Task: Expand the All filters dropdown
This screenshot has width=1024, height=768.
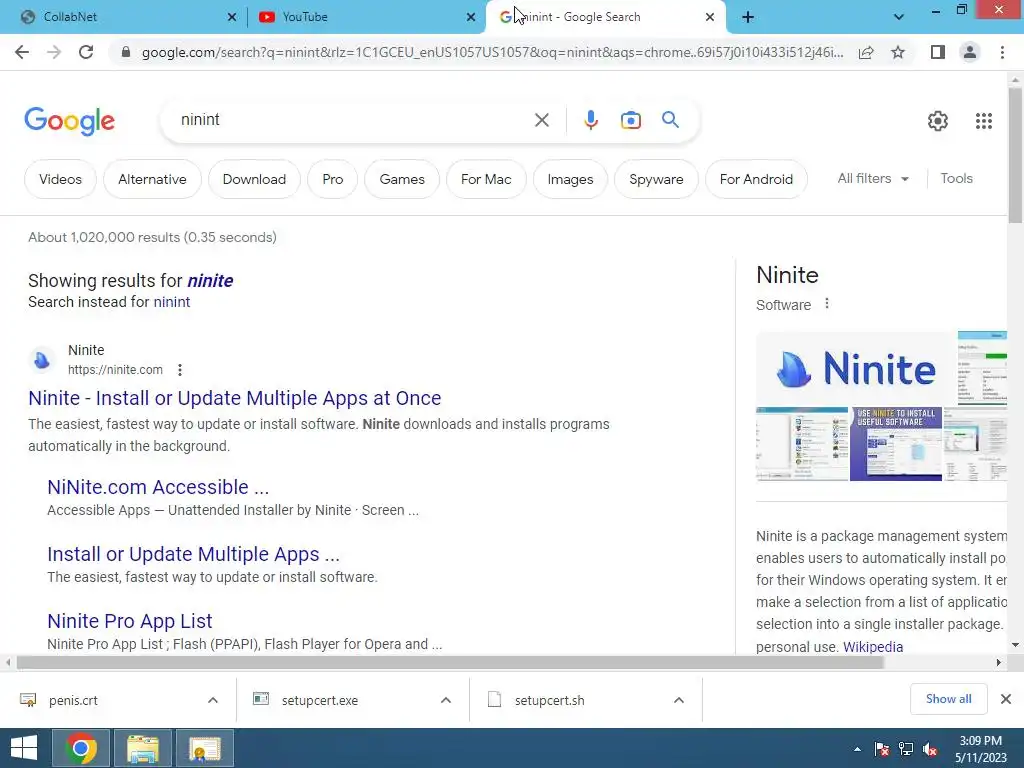Action: (x=873, y=178)
